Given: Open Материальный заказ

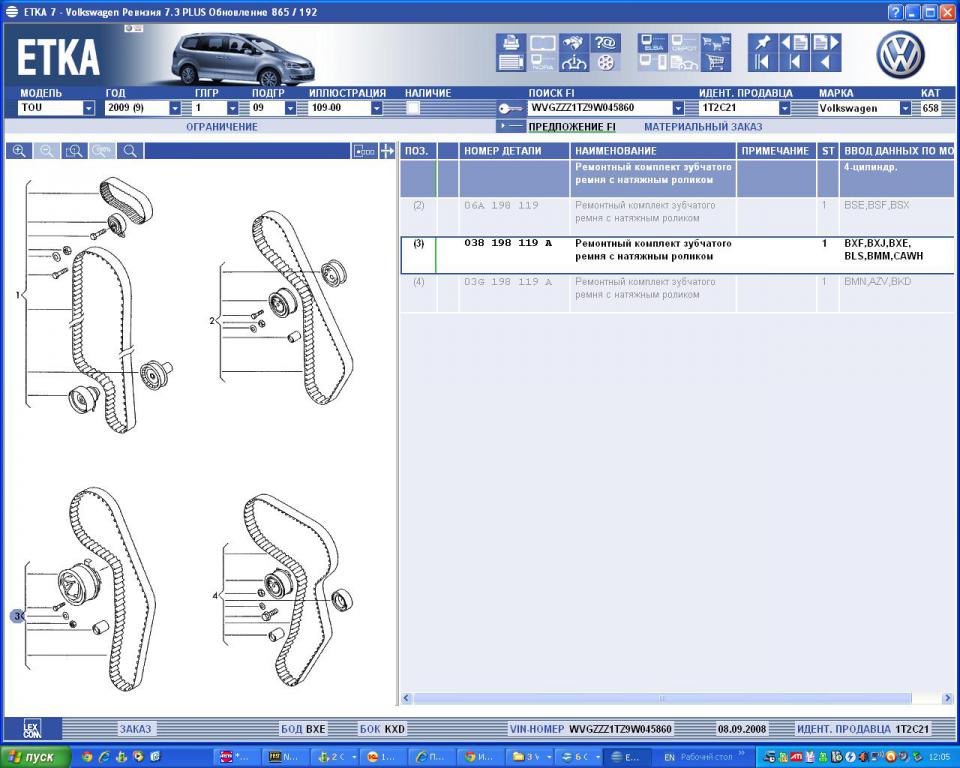Looking at the screenshot, I should [x=703, y=127].
